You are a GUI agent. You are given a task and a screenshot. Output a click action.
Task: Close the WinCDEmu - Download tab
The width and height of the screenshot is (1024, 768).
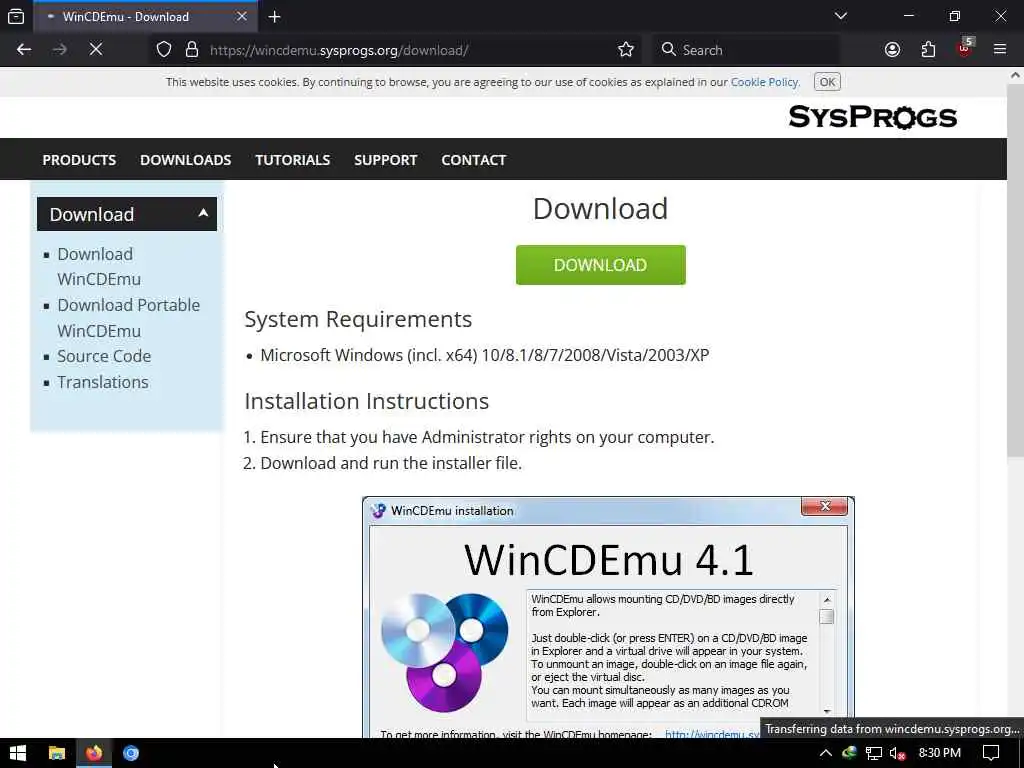click(242, 16)
